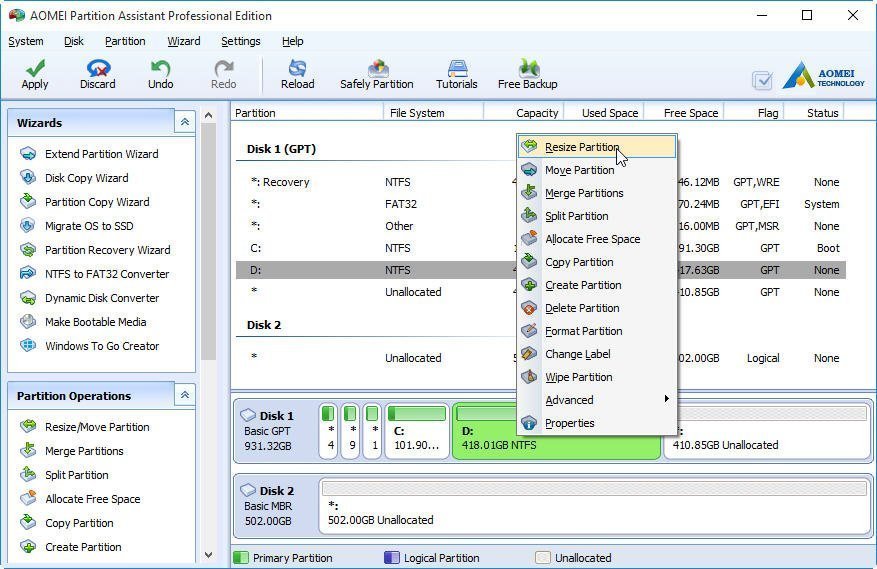877x569 pixels.
Task: Choose Copy Partition in operations panel
Action: tap(79, 523)
